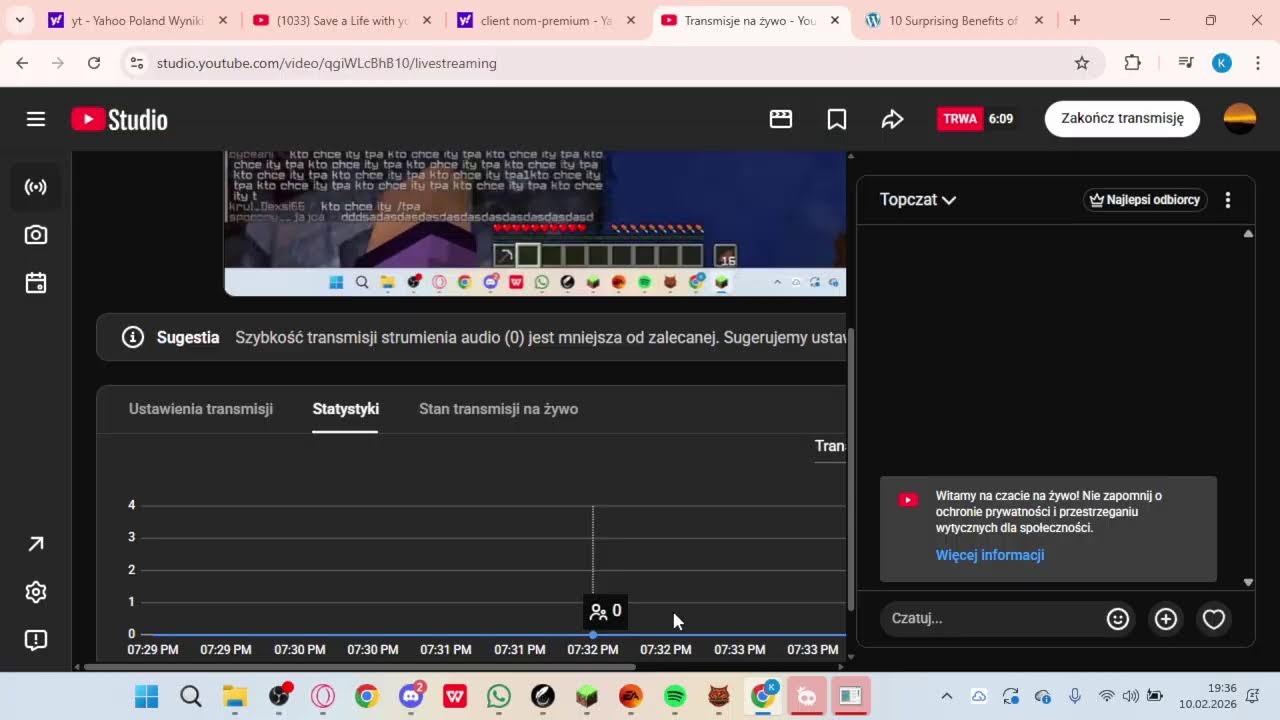Screen dimensions: 1280x720
Task: Switch to Ustawienia transmisji tab
Action: [x=201, y=409]
